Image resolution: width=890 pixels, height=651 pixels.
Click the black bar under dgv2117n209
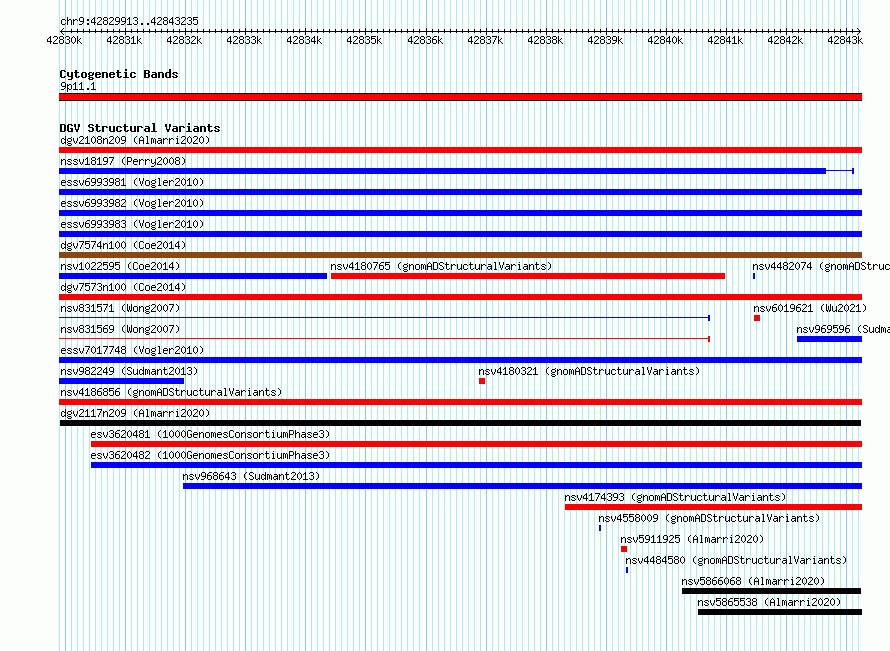click(460, 423)
